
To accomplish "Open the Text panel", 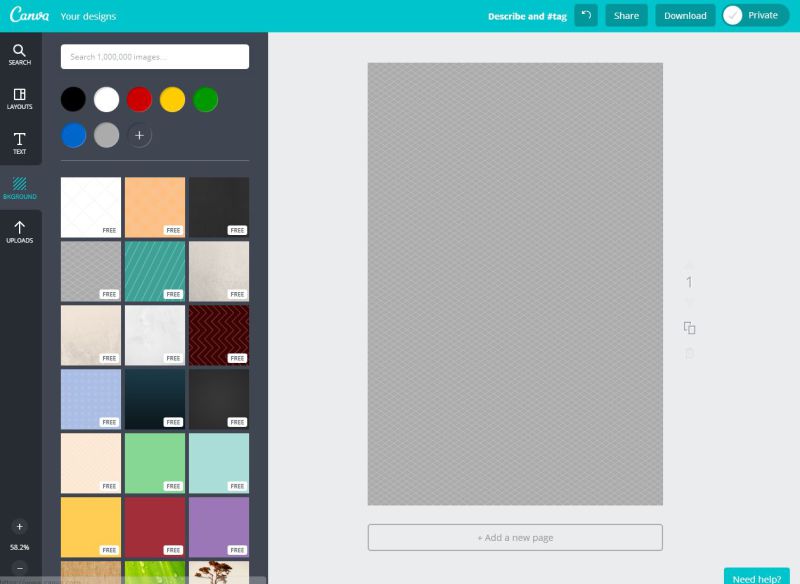I will click(20, 143).
